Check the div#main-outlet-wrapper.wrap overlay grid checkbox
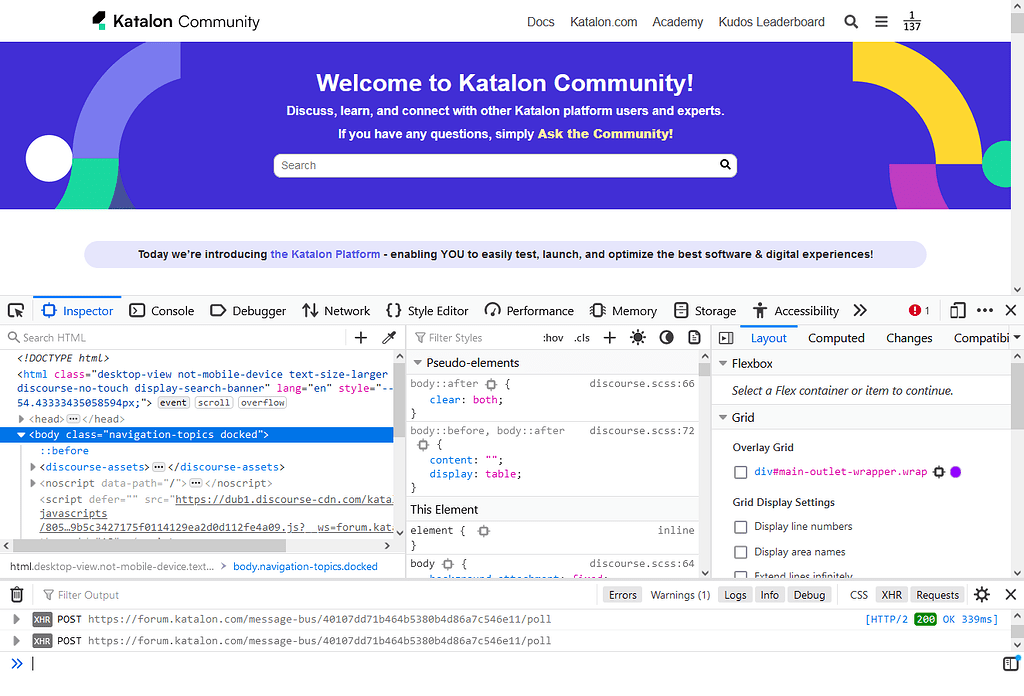The height and width of the screenshot is (696, 1024). (741, 472)
